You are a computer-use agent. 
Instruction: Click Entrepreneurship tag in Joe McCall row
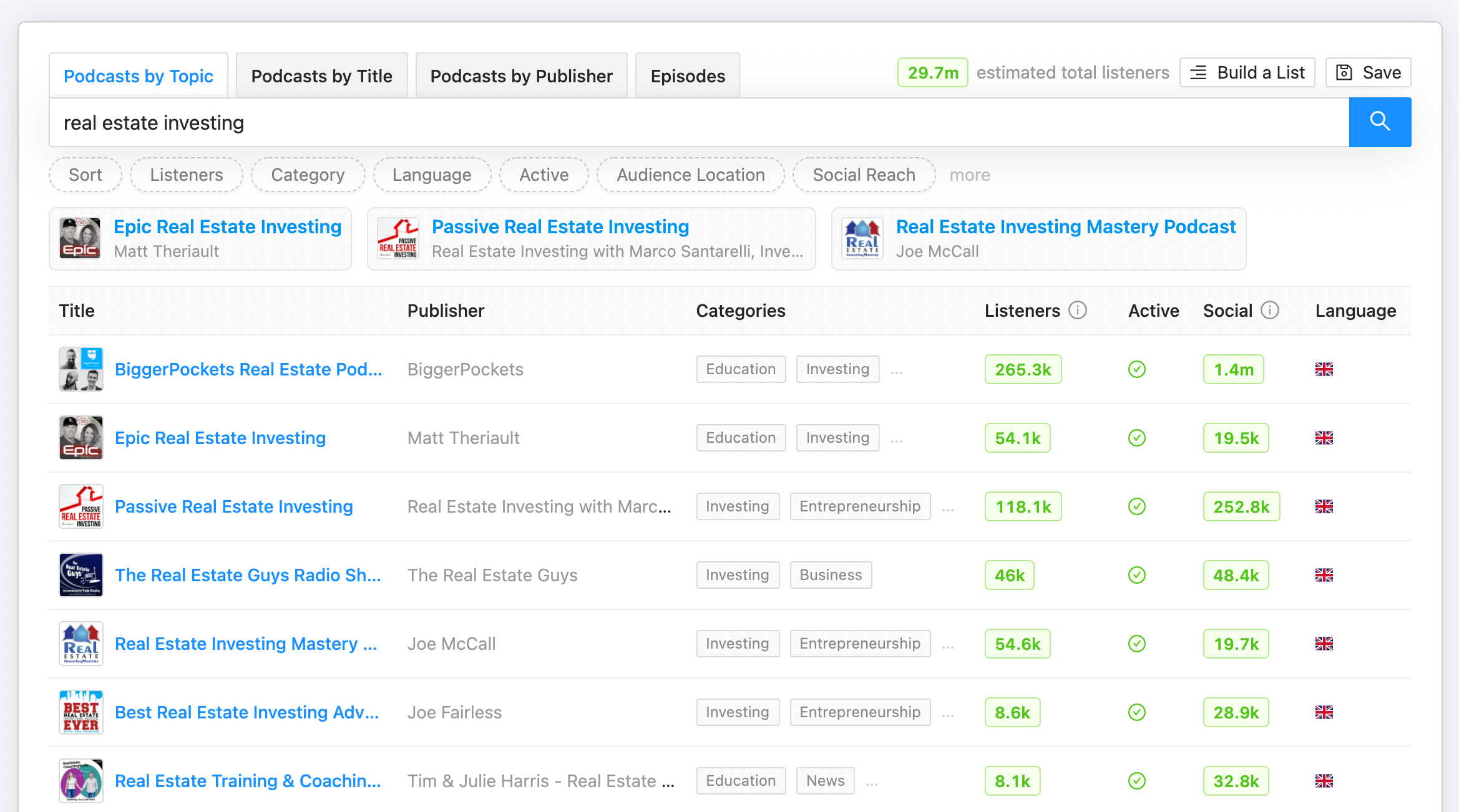(x=860, y=644)
